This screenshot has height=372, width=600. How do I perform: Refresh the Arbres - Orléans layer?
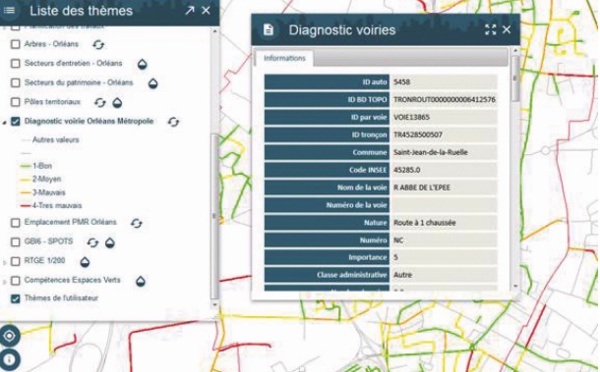(x=98, y=45)
